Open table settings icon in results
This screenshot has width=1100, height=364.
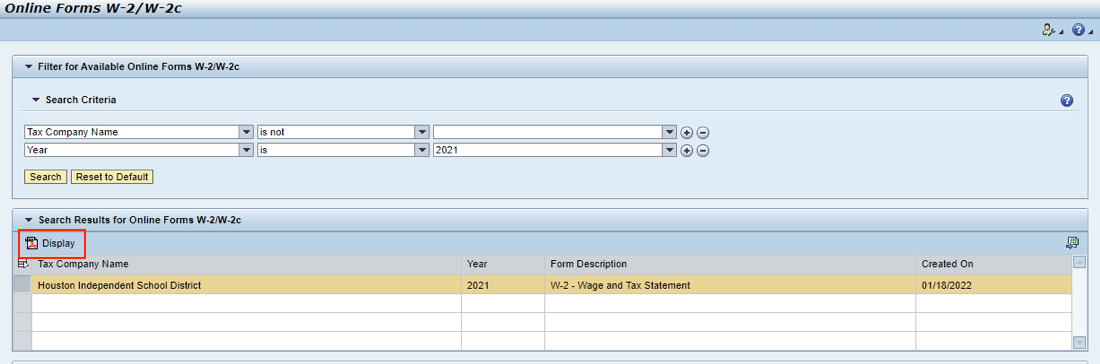[1072, 243]
